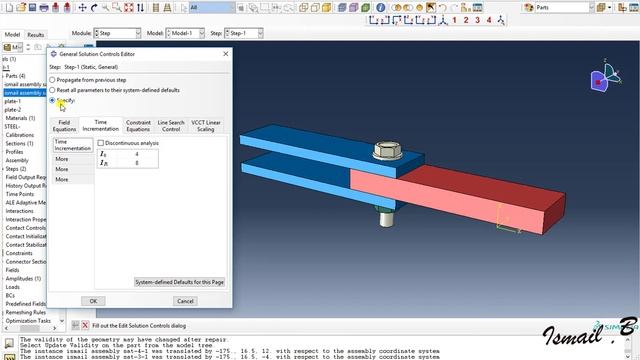Click the model tree horizontal scrollbar
The width and height of the screenshot is (640, 360).
[x=30, y=328]
